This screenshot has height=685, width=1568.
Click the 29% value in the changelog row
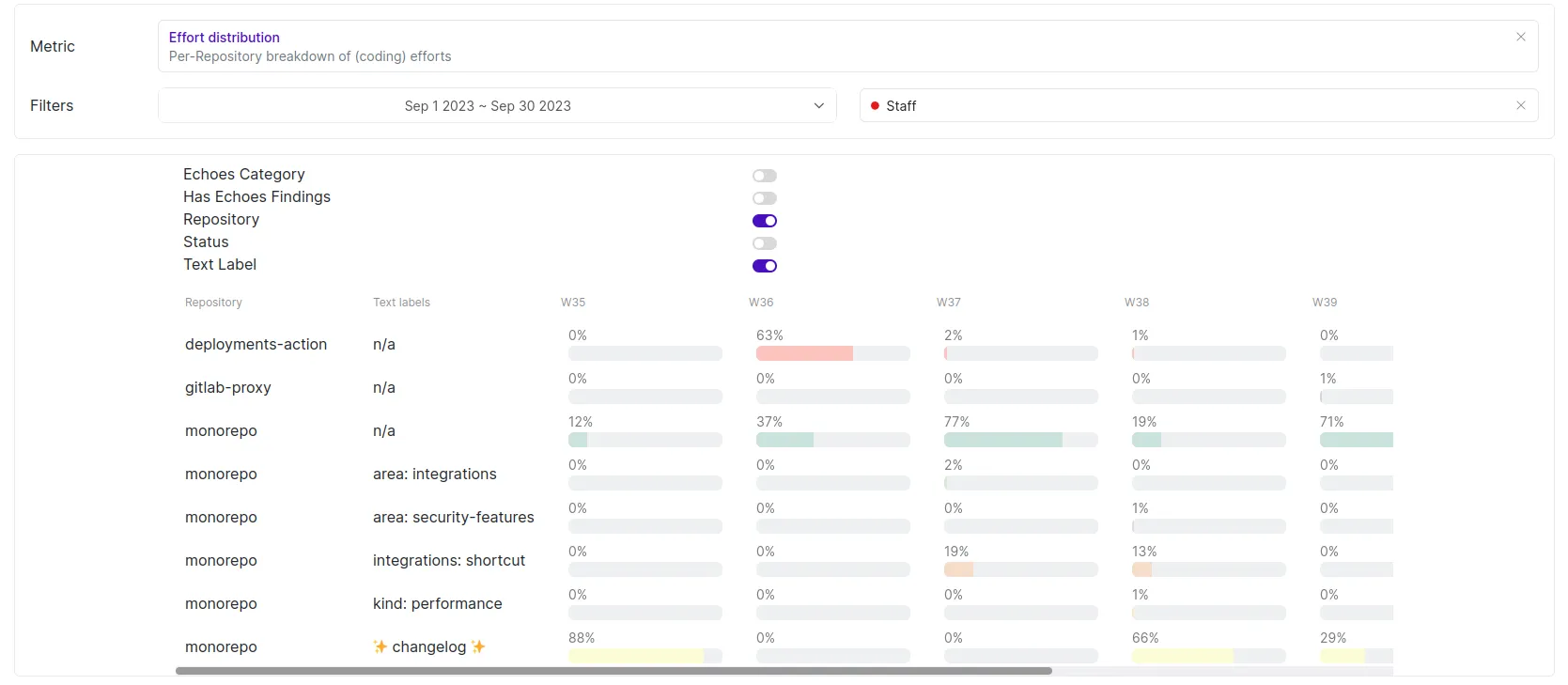pos(1333,638)
